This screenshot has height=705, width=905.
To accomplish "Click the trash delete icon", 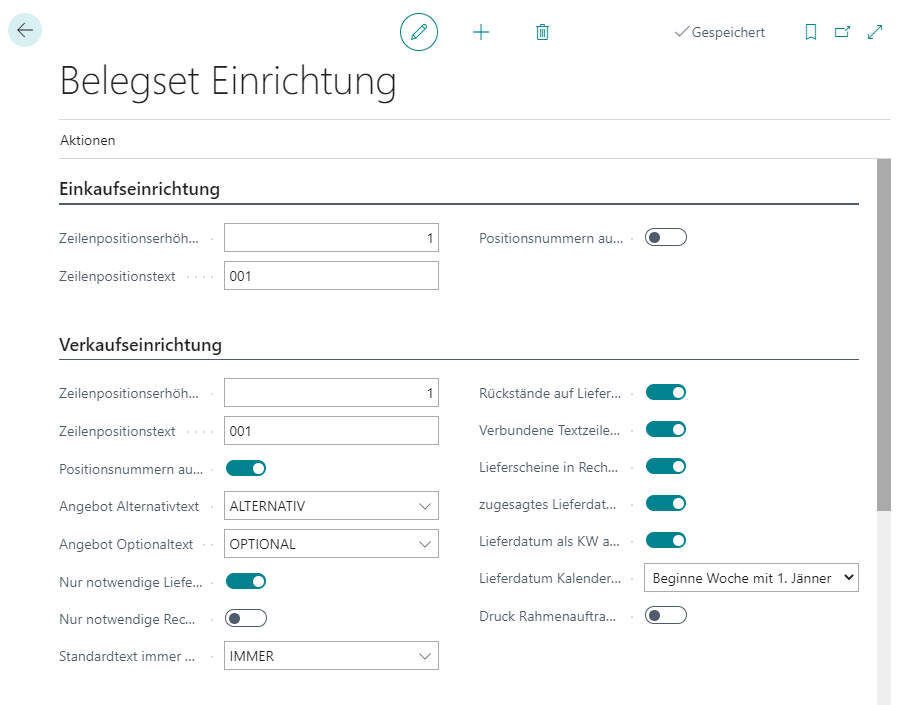I will click(542, 32).
